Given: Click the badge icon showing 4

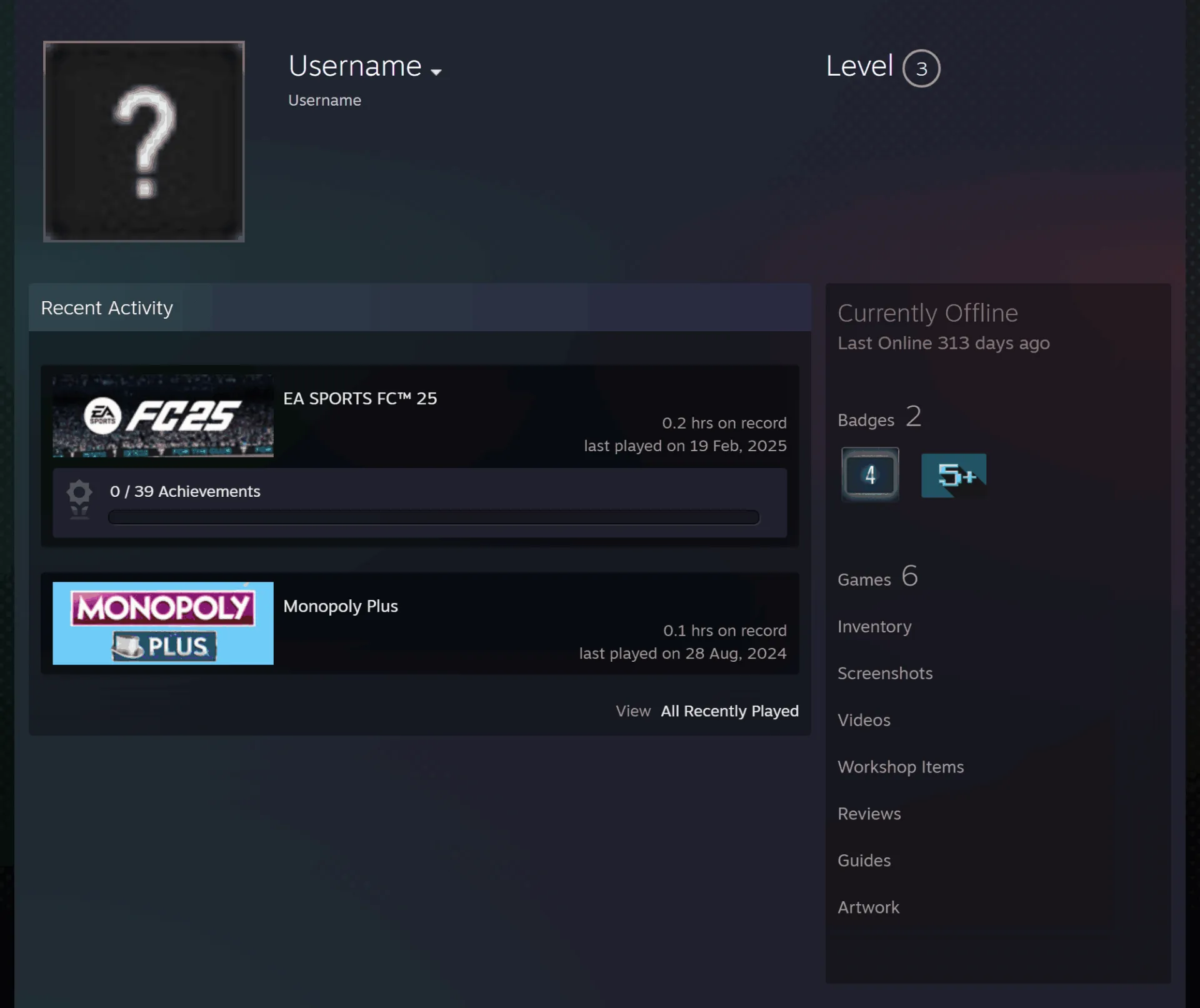Looking at the screenshot, I should coord(870,475).
